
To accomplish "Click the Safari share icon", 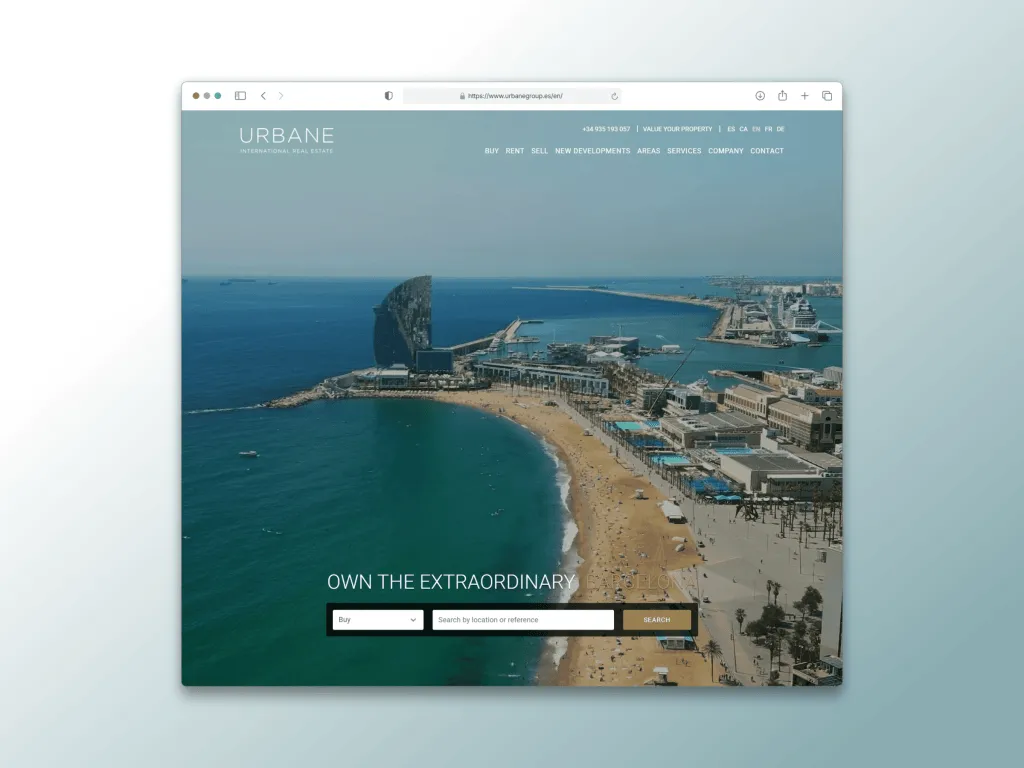I will coord(783,95).
